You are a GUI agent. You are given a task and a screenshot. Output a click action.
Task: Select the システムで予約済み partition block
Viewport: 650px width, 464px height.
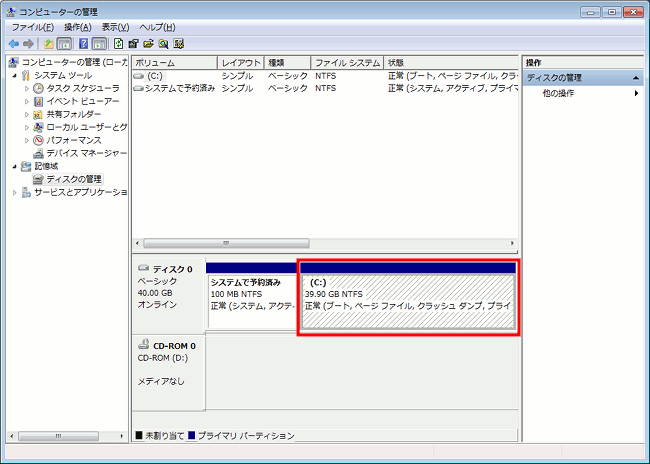(x=250, y=296)
